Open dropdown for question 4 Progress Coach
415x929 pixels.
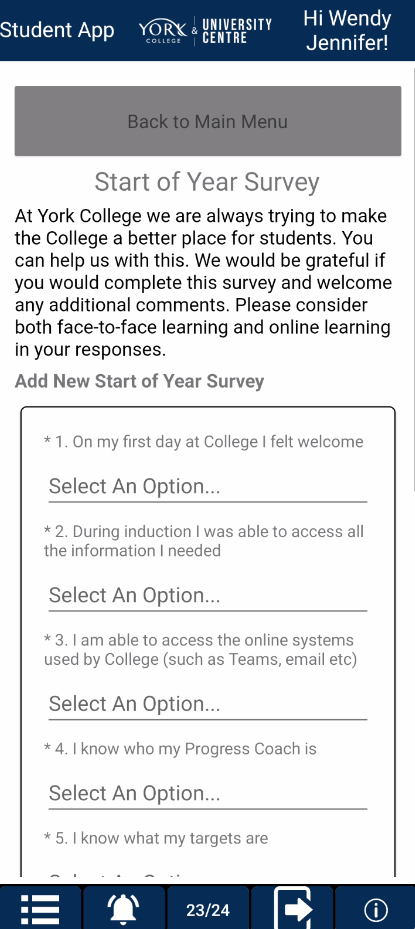pyautogui.click(x=208, y=794)
